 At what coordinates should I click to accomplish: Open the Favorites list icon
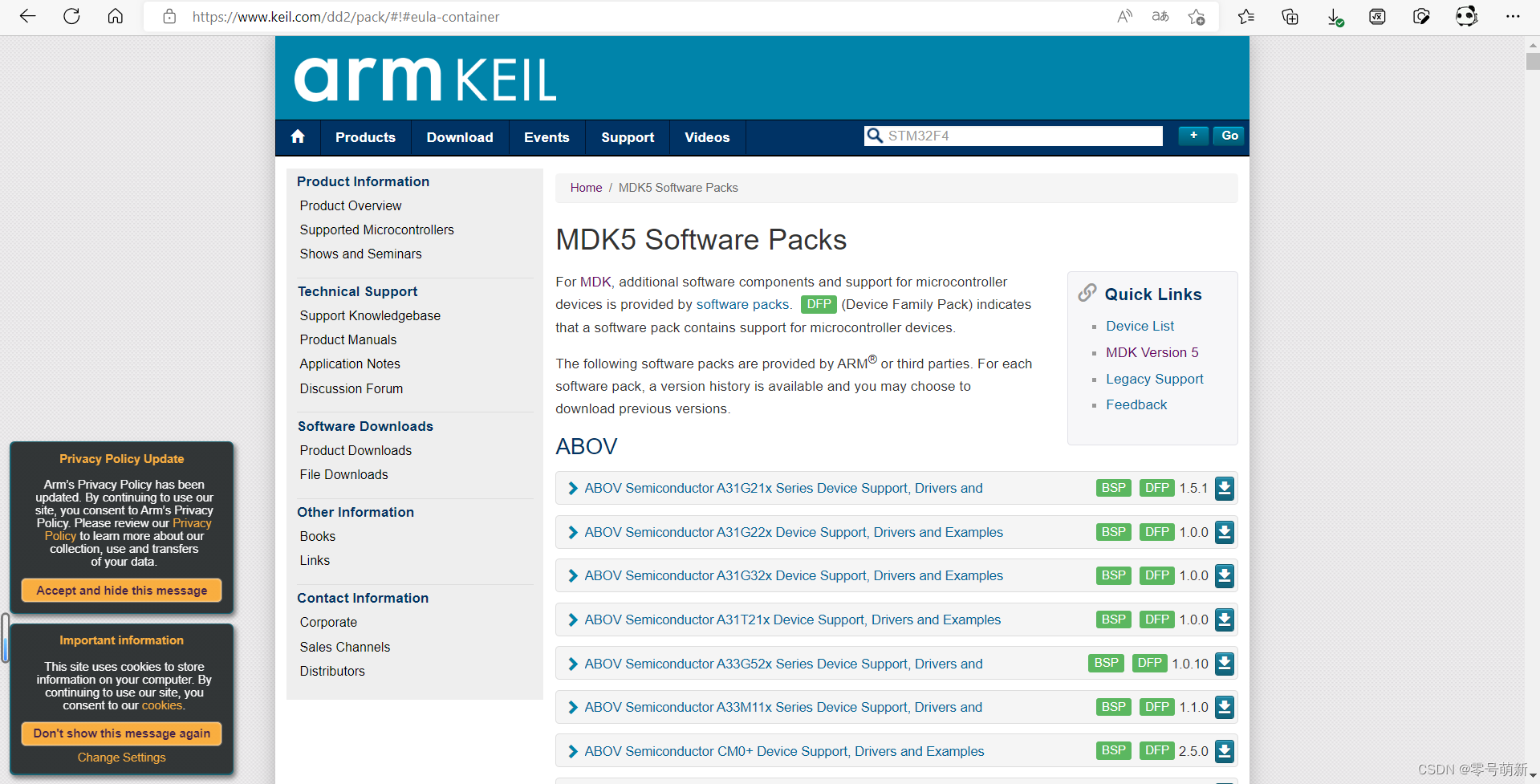pyautogui.click(x=1246, y=16)
